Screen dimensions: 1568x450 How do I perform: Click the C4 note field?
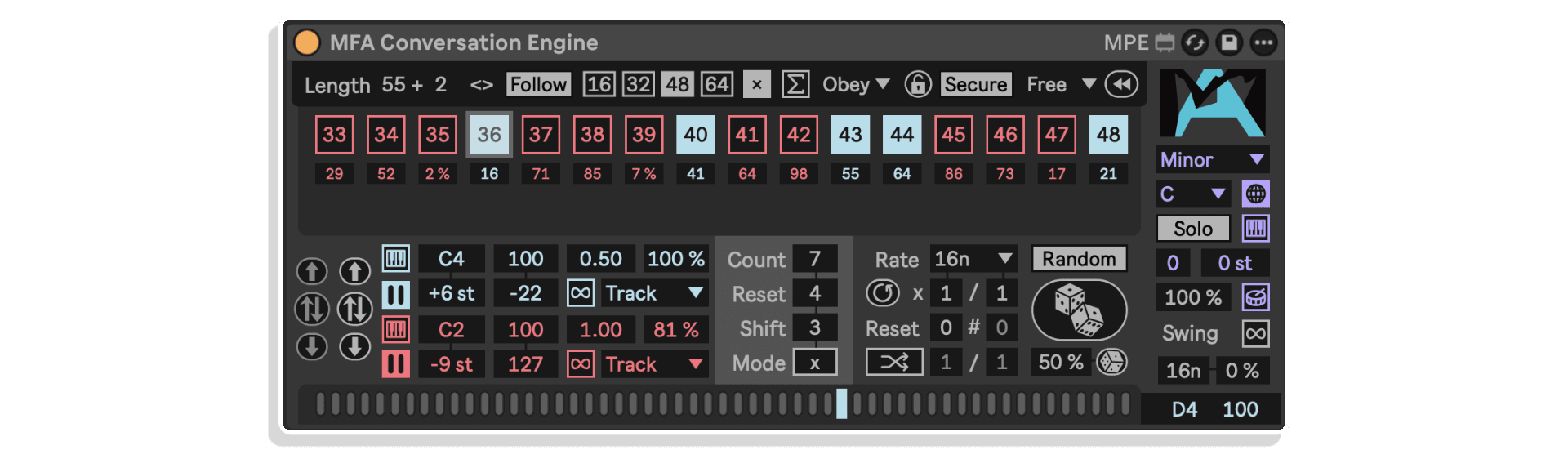coord(452,259)
